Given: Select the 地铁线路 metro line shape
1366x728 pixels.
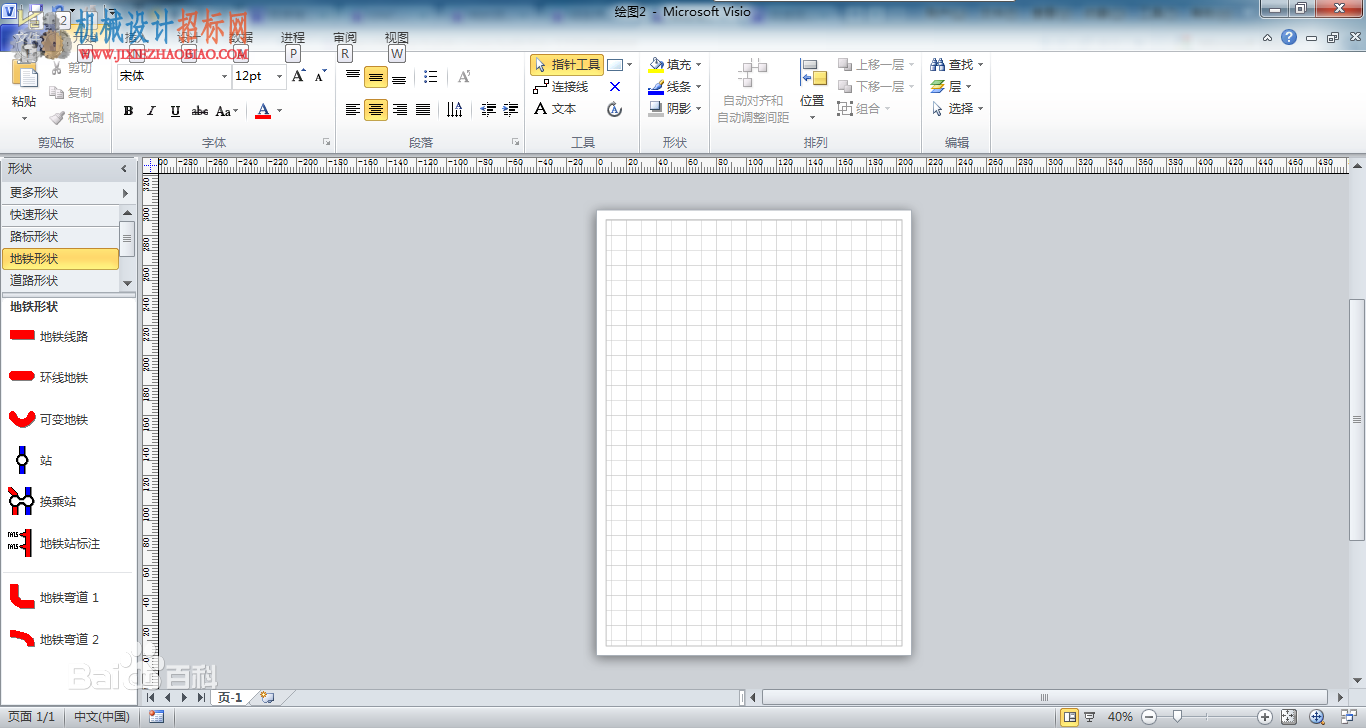Looking at the screenshot, I should (x=49, y=337).
